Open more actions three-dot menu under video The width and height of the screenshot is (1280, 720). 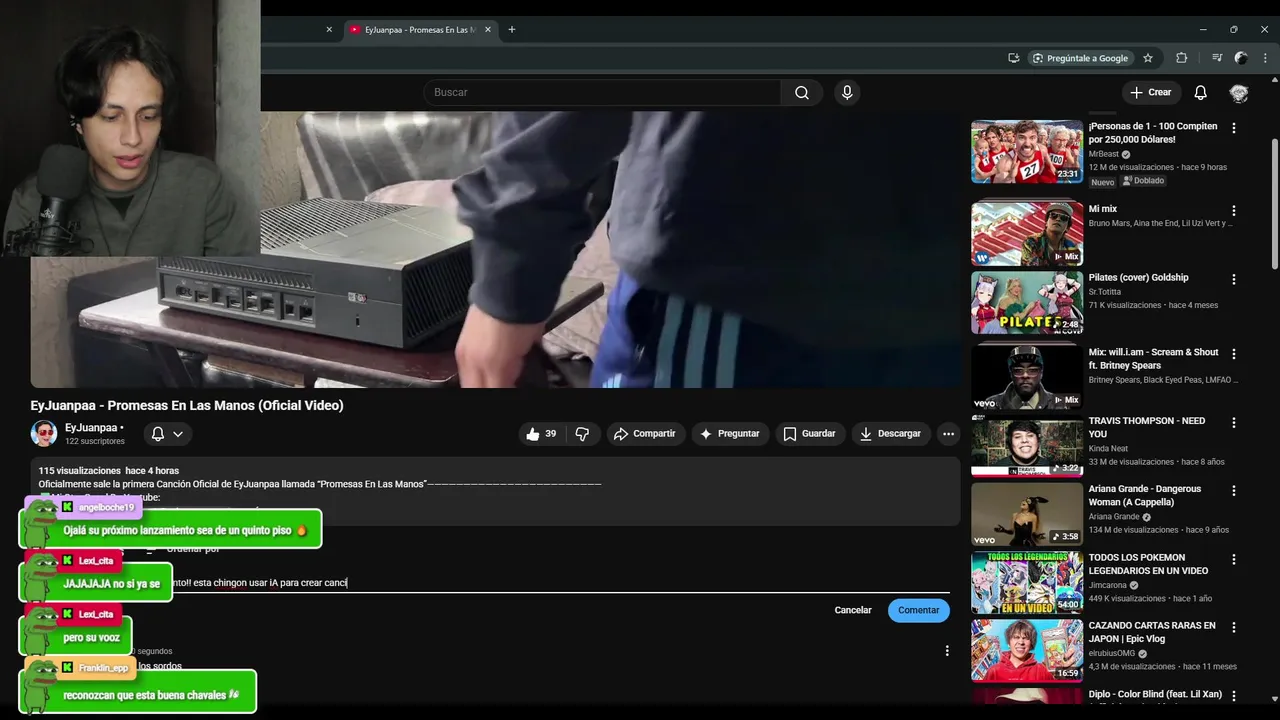tap(948, 434)
